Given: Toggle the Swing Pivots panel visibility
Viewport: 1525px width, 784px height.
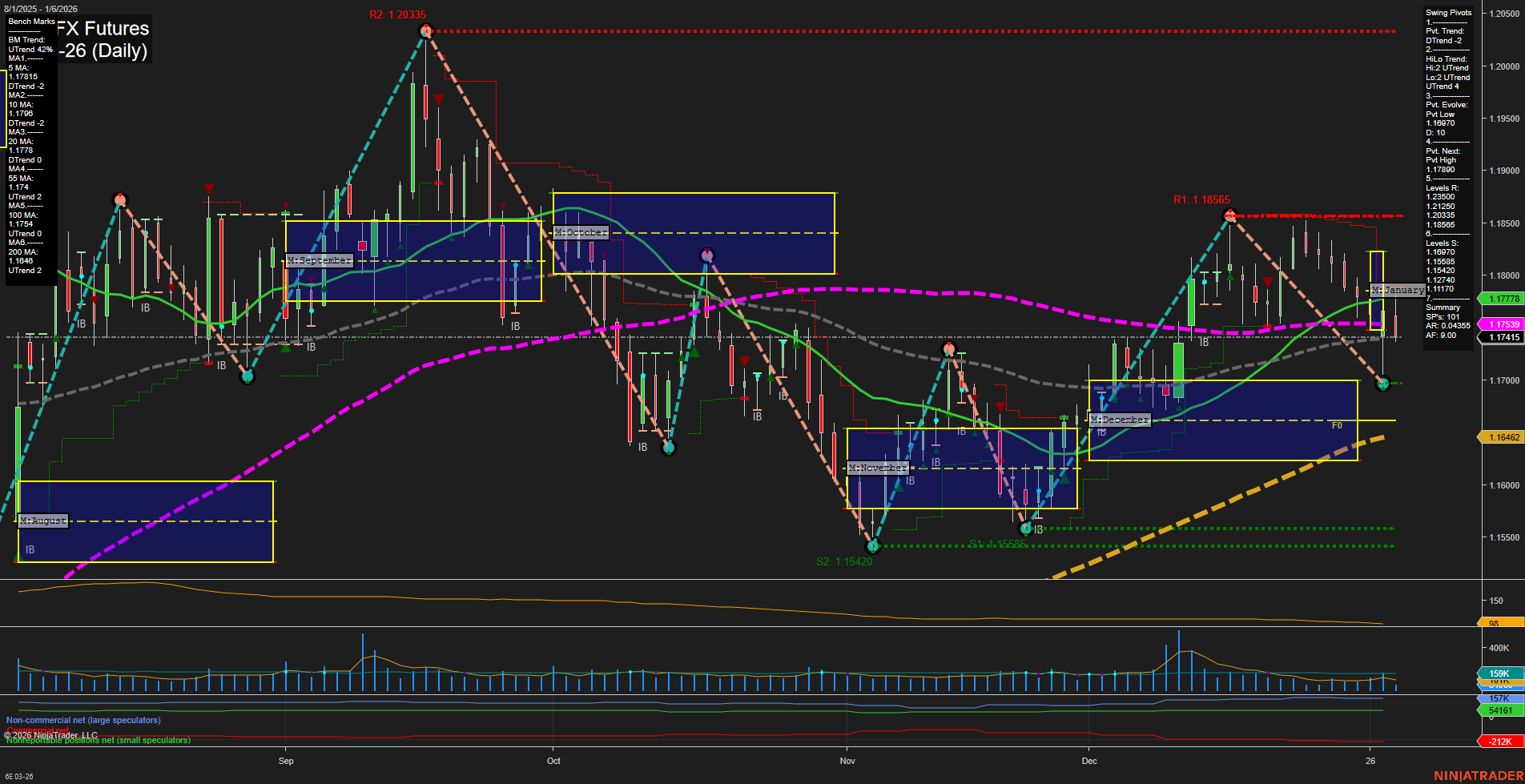Looking at the screenshot, I should [x=1447, y=12].
